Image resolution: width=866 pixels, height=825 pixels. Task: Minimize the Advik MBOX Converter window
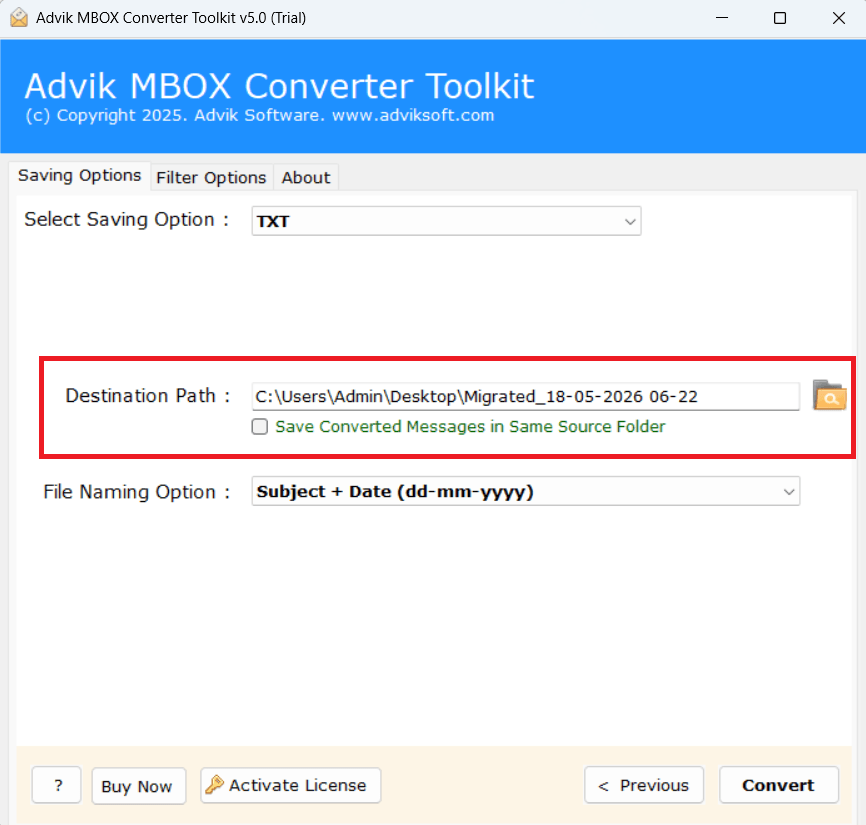(x=721, y=18)
